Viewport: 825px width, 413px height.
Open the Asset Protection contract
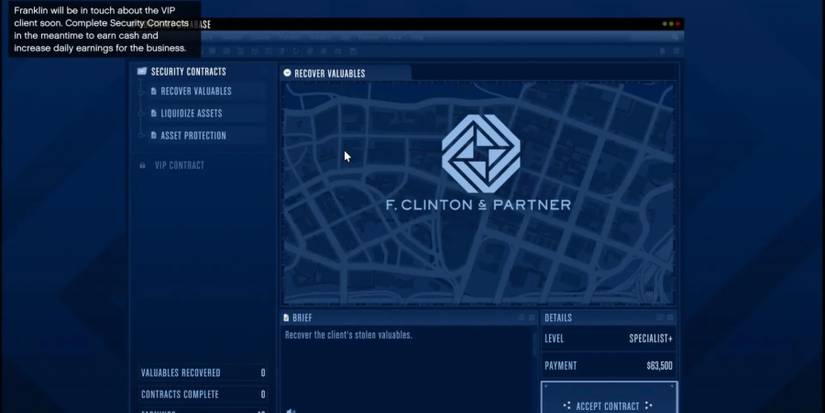[207, 135]
